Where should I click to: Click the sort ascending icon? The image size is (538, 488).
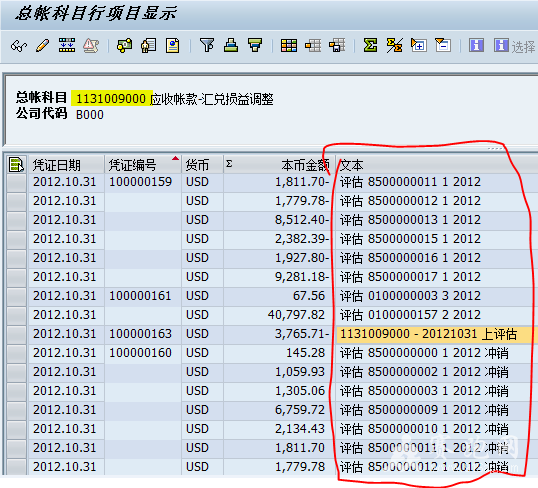point(231,45)
